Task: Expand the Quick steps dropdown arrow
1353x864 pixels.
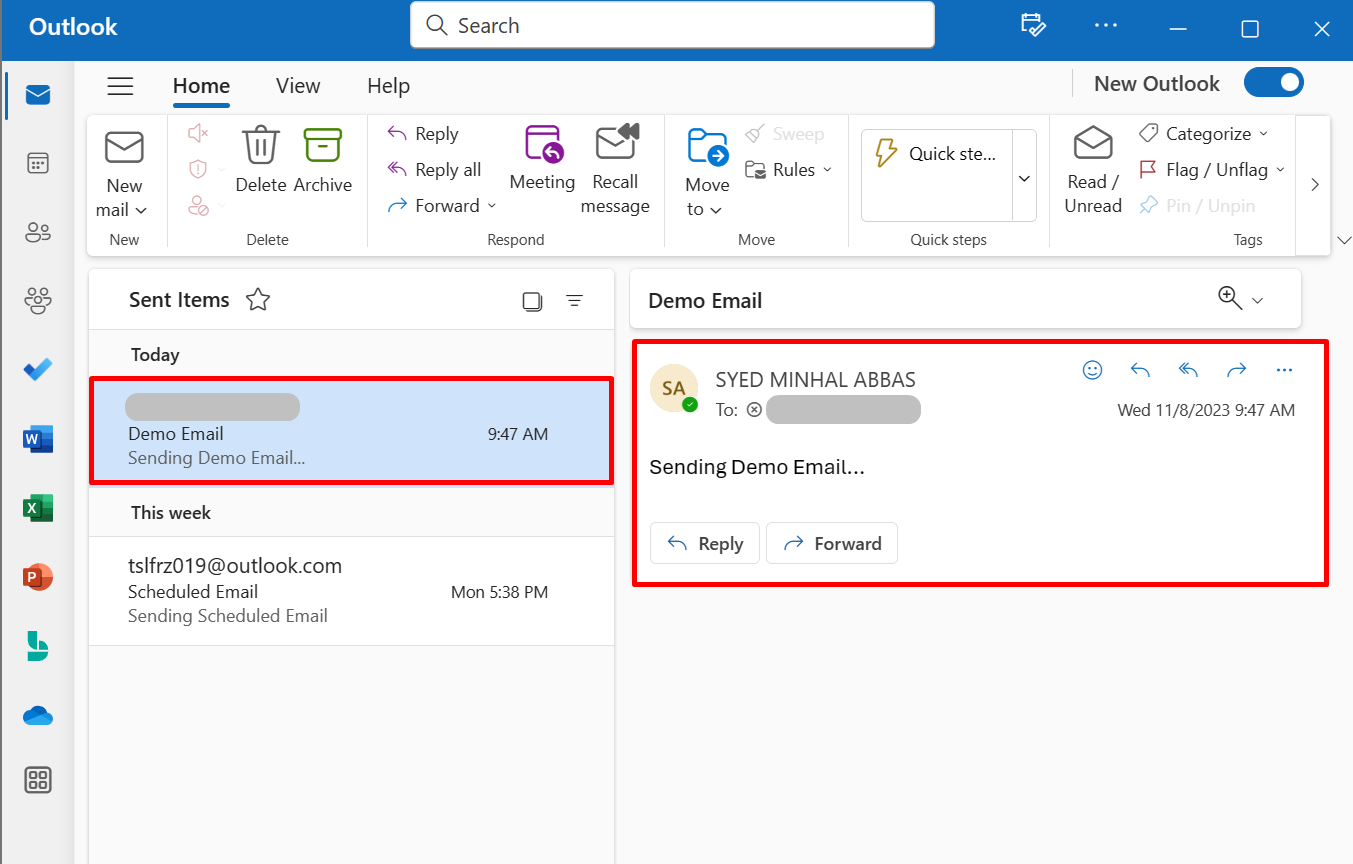Action: click(1024, 178)
